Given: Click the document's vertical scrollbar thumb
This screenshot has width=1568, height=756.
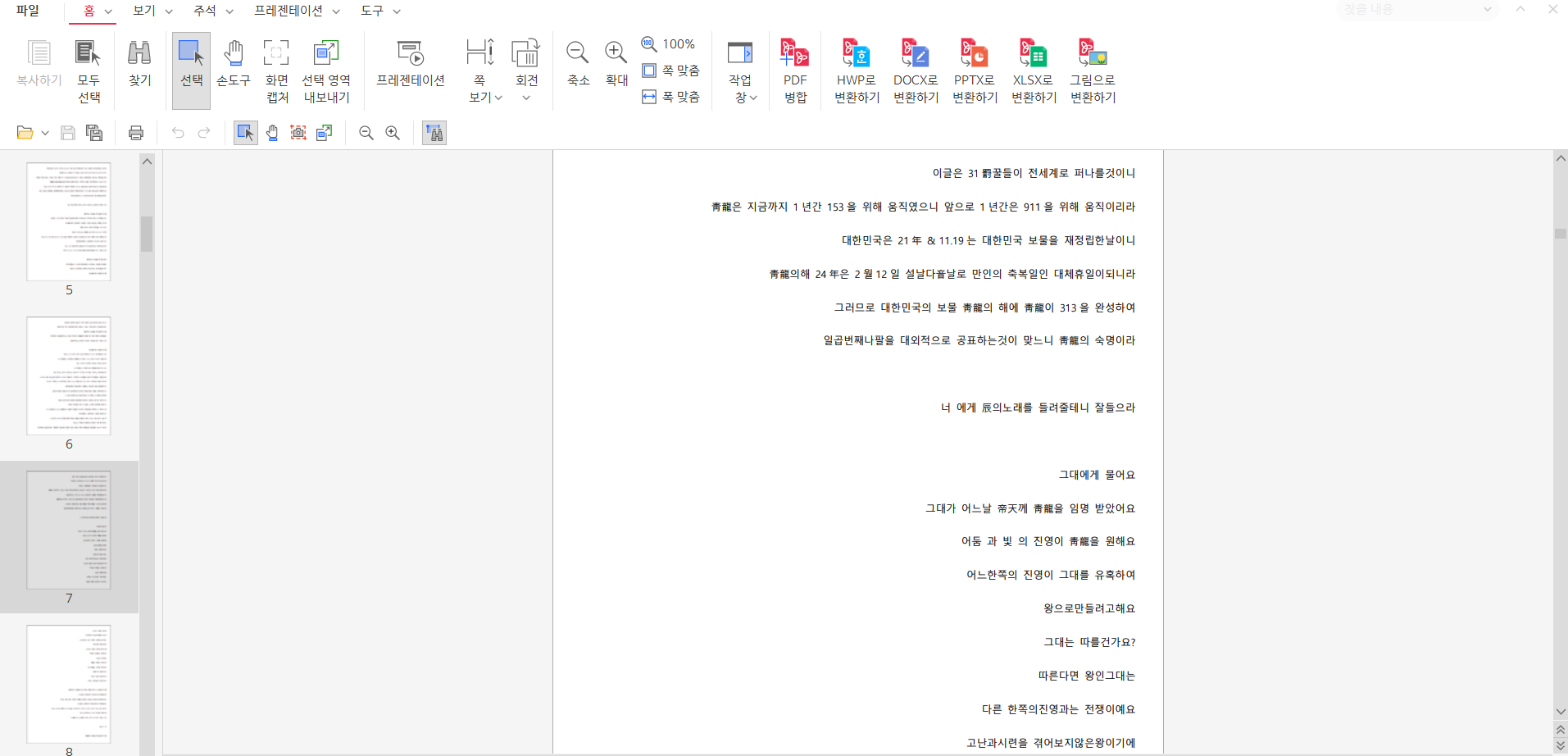Looking at the screenshot, I should coord(1561,234).
